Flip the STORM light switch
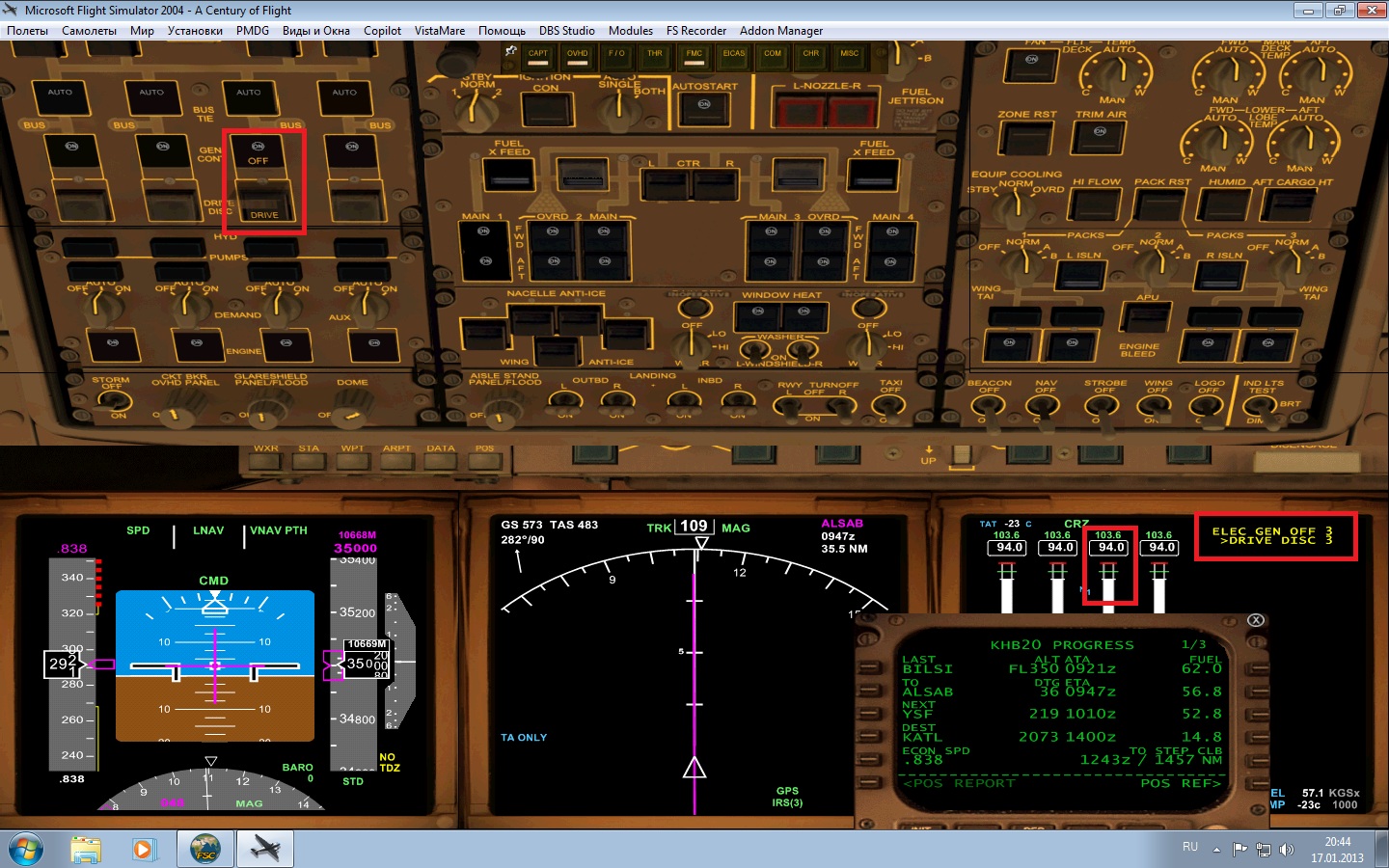The width and height of the screenshot is (1389, 868). point(113,400)
